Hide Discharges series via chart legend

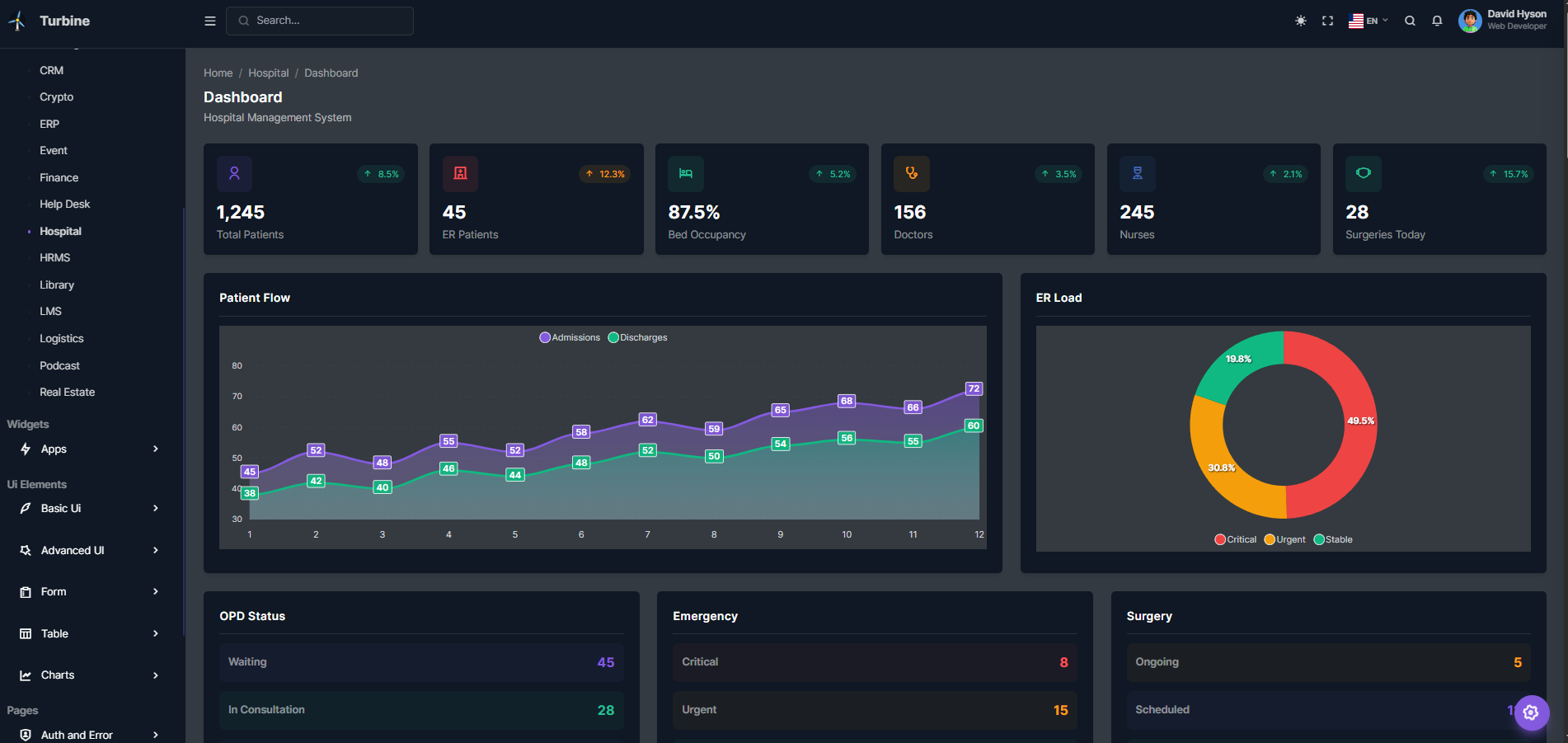pos(637,337)
